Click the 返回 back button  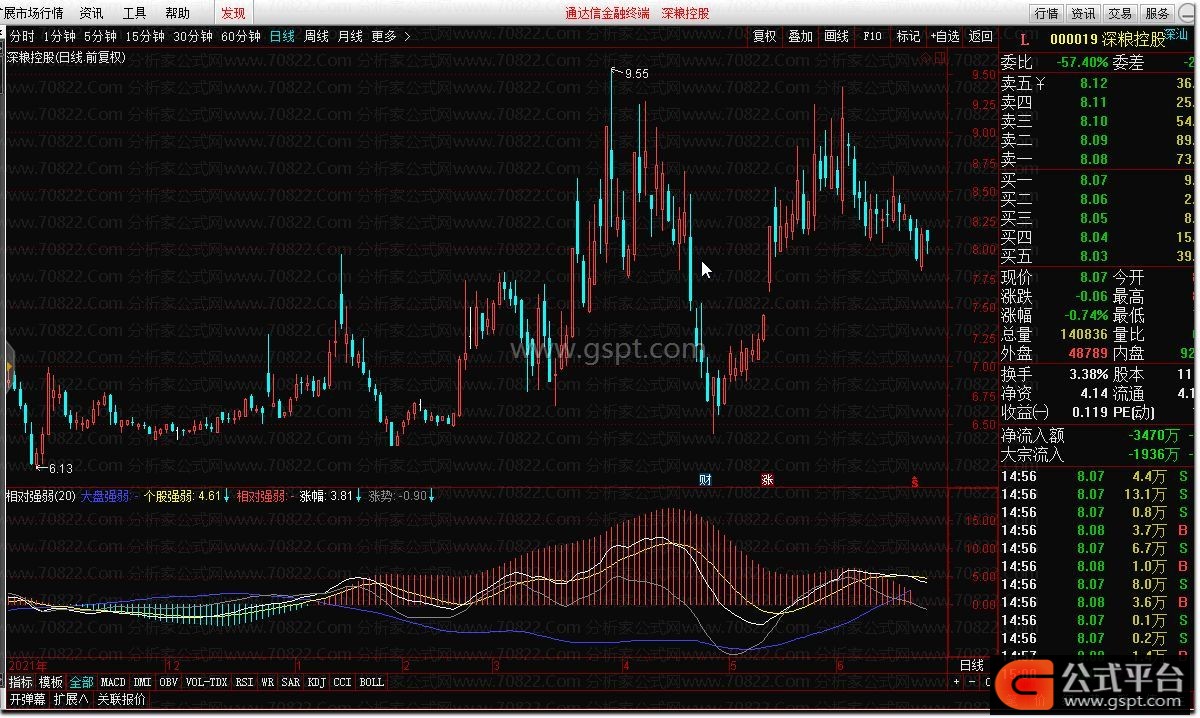(980, 36)
